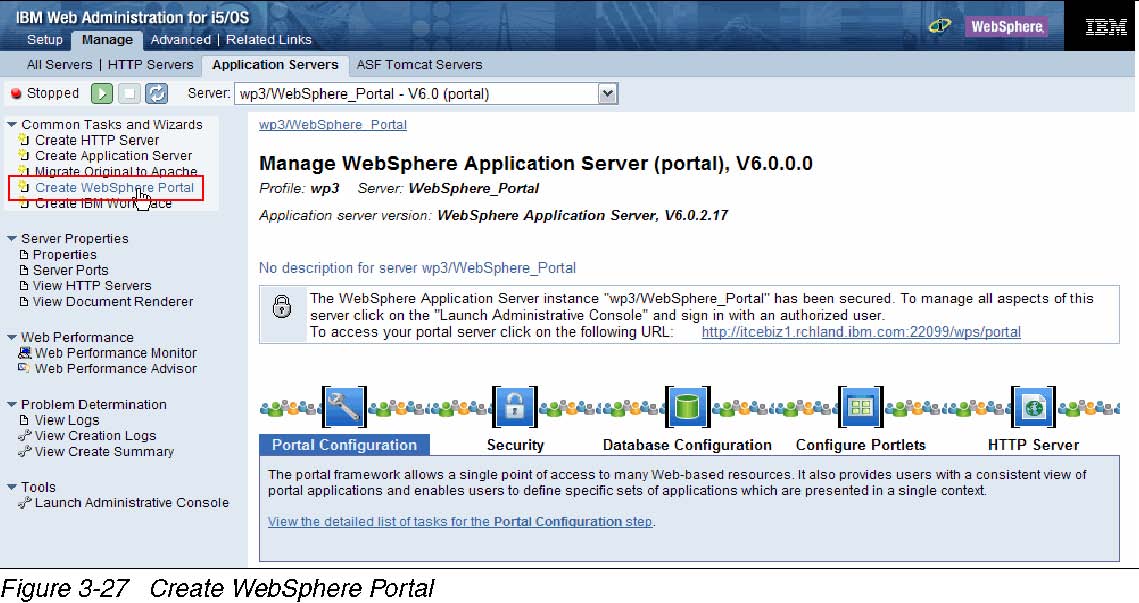Click the View Document Renderer document icon
The width and height of the screenshot is (1139, 603).
point(24,302)
